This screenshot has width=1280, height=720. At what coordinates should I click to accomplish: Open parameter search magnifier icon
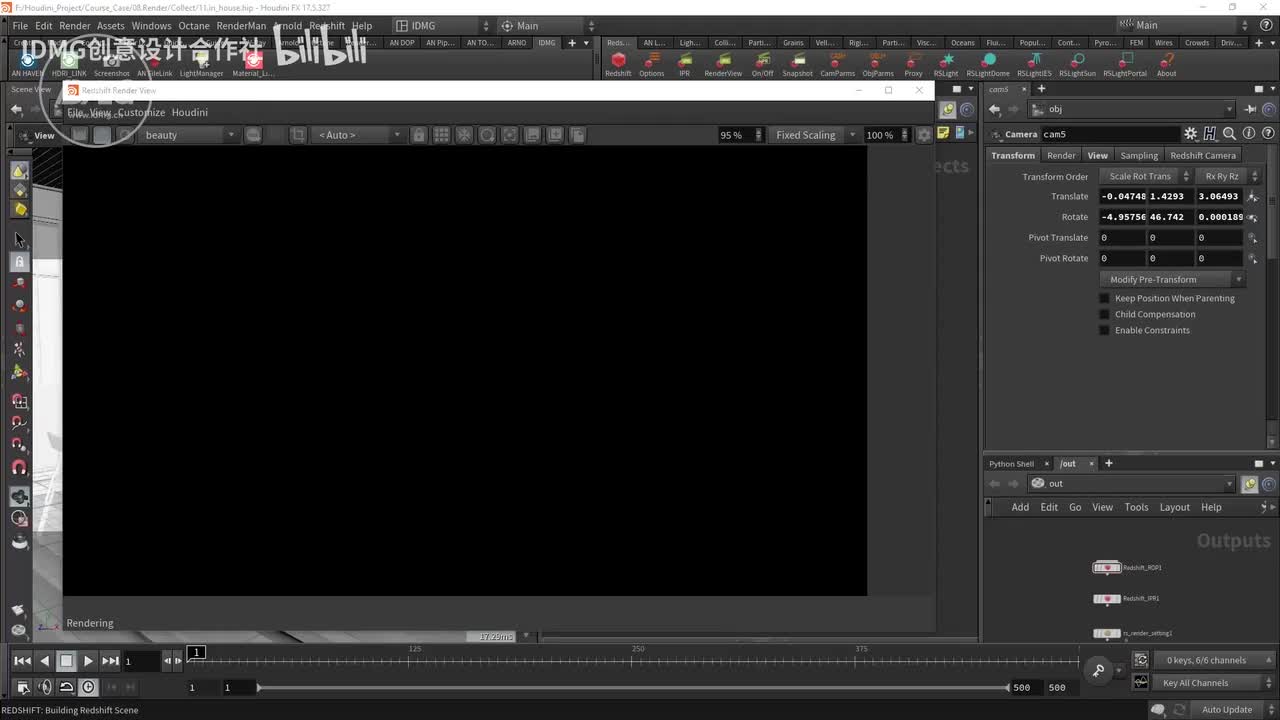(1229, 134)
